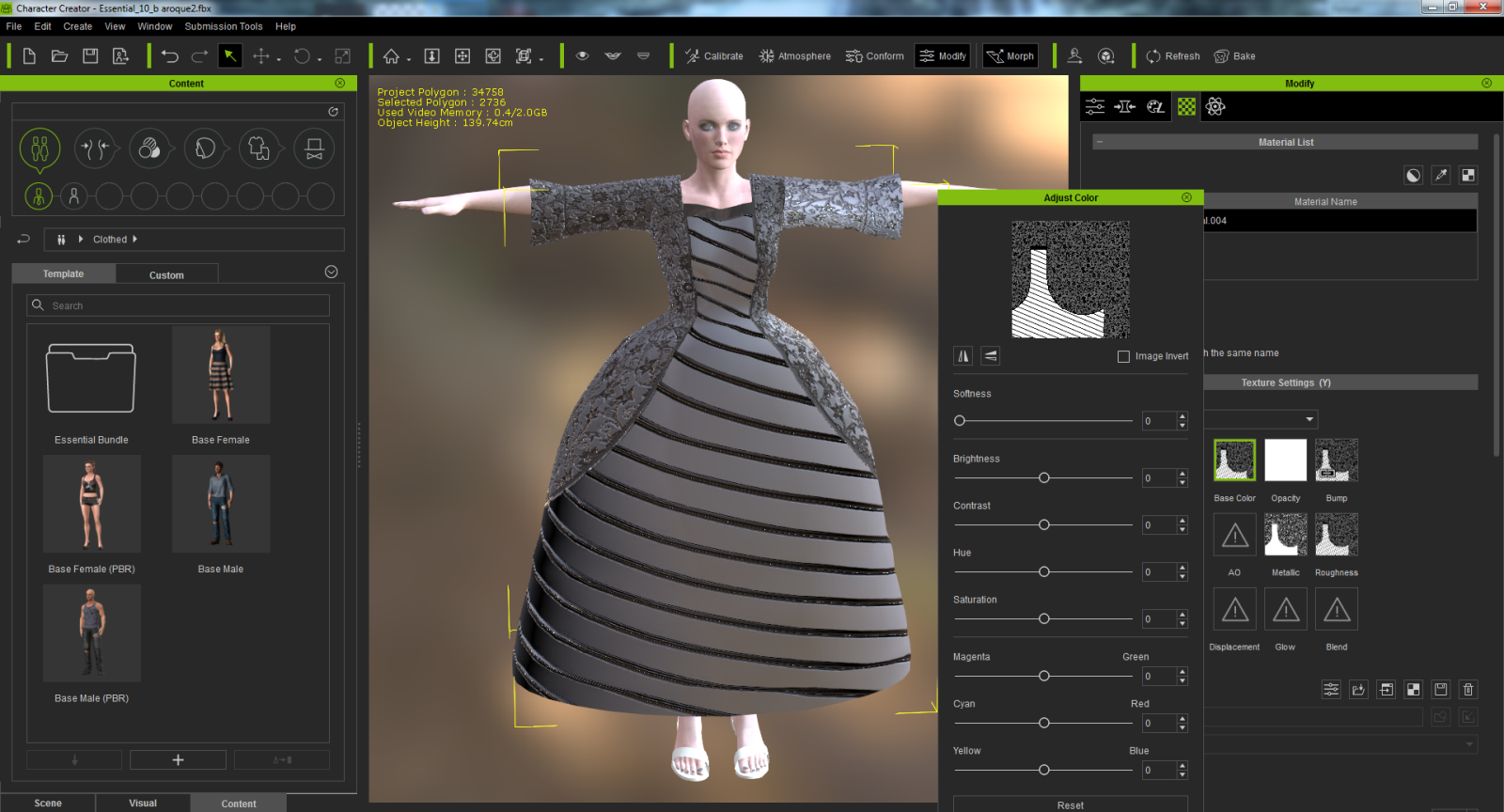The width and height of the screenshot is (1504, 812).
Task: Select the Accessory hat and bowtie icon
Action: click(315, 148)
